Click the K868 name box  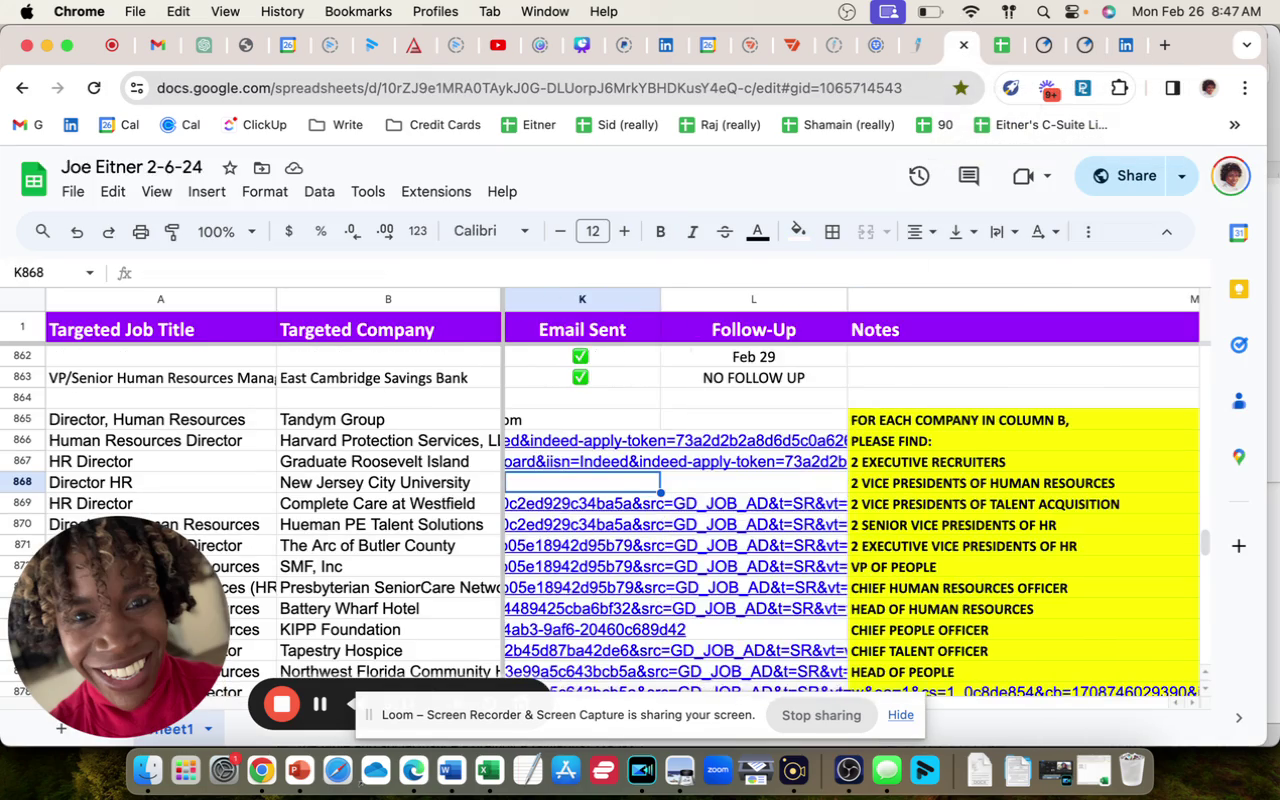coord(53,273)
